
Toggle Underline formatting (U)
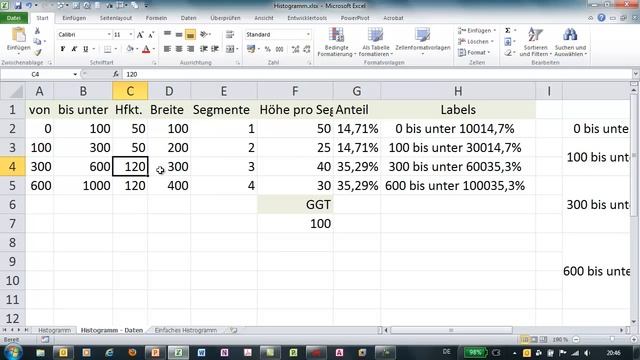click(x=85, y=49)
